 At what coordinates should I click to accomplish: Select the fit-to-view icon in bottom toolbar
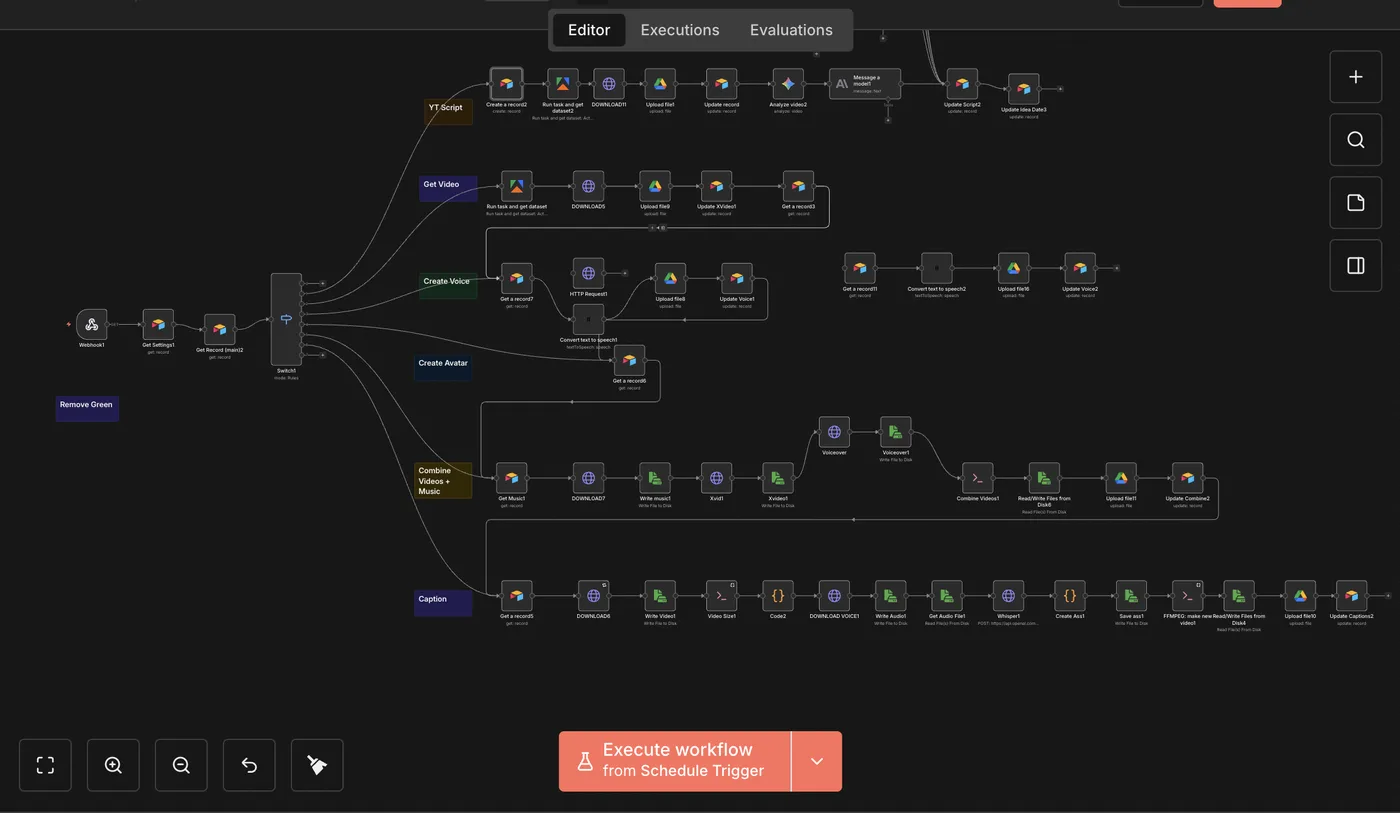pos(45,765)
